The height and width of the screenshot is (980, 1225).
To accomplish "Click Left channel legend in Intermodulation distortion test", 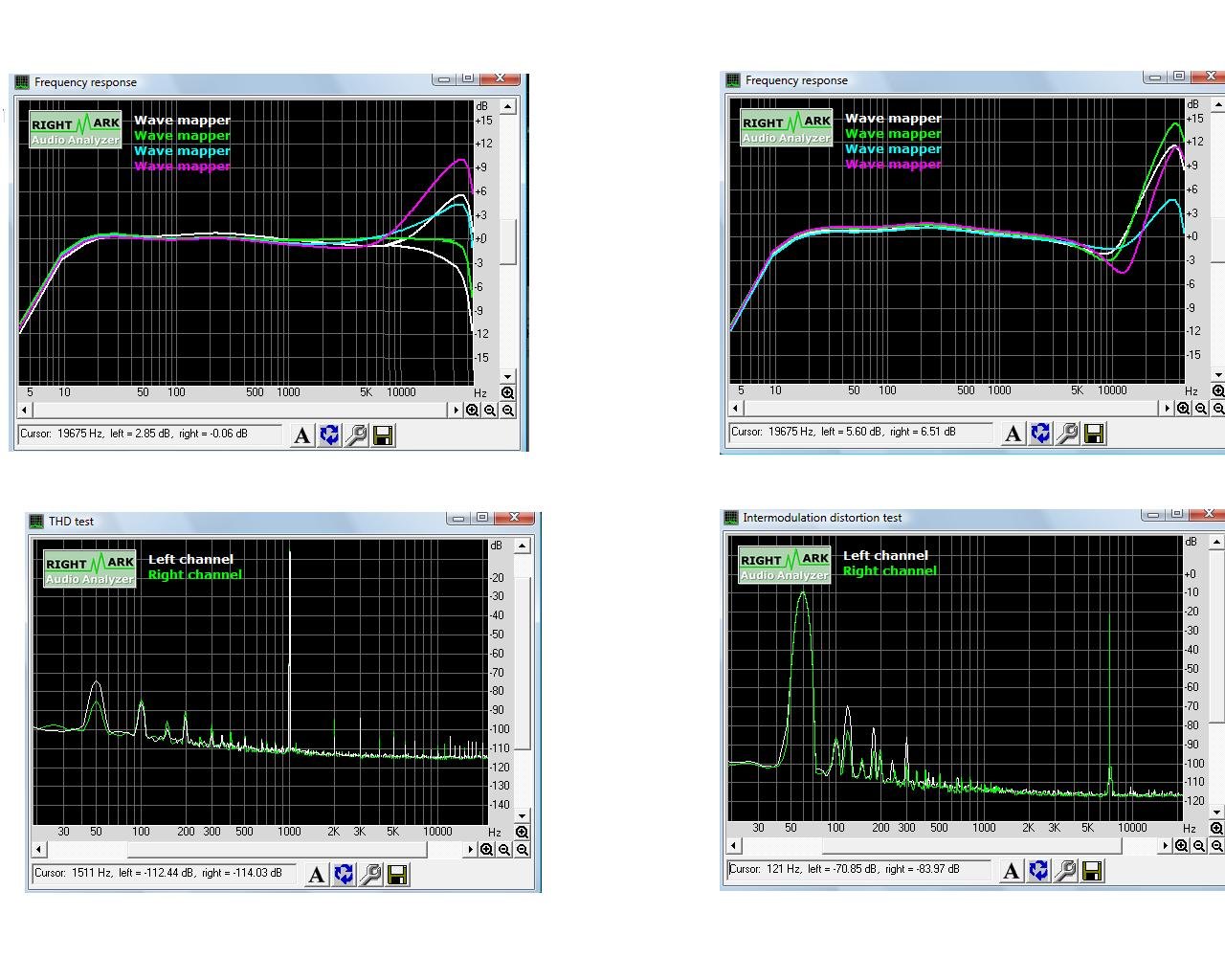I will (885, 556).
